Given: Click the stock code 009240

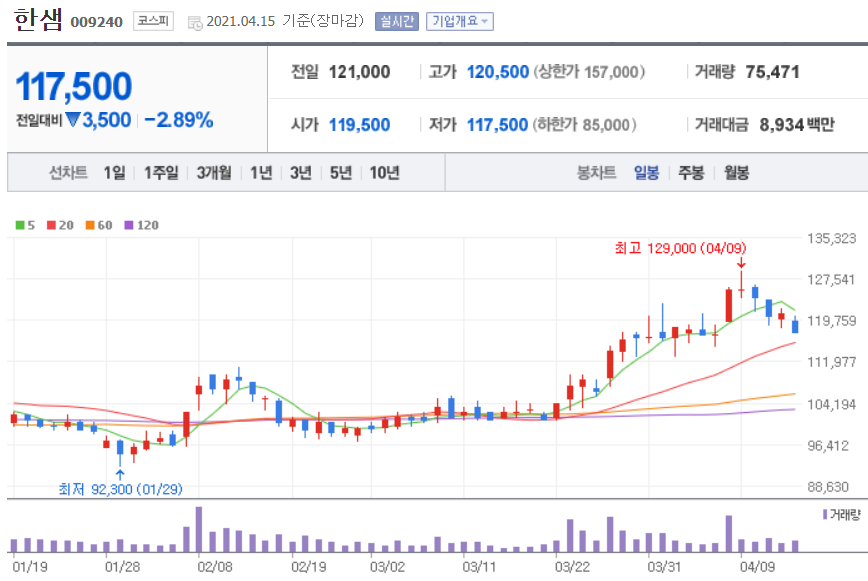Looking at the screenshot, I should coord(97,22).
